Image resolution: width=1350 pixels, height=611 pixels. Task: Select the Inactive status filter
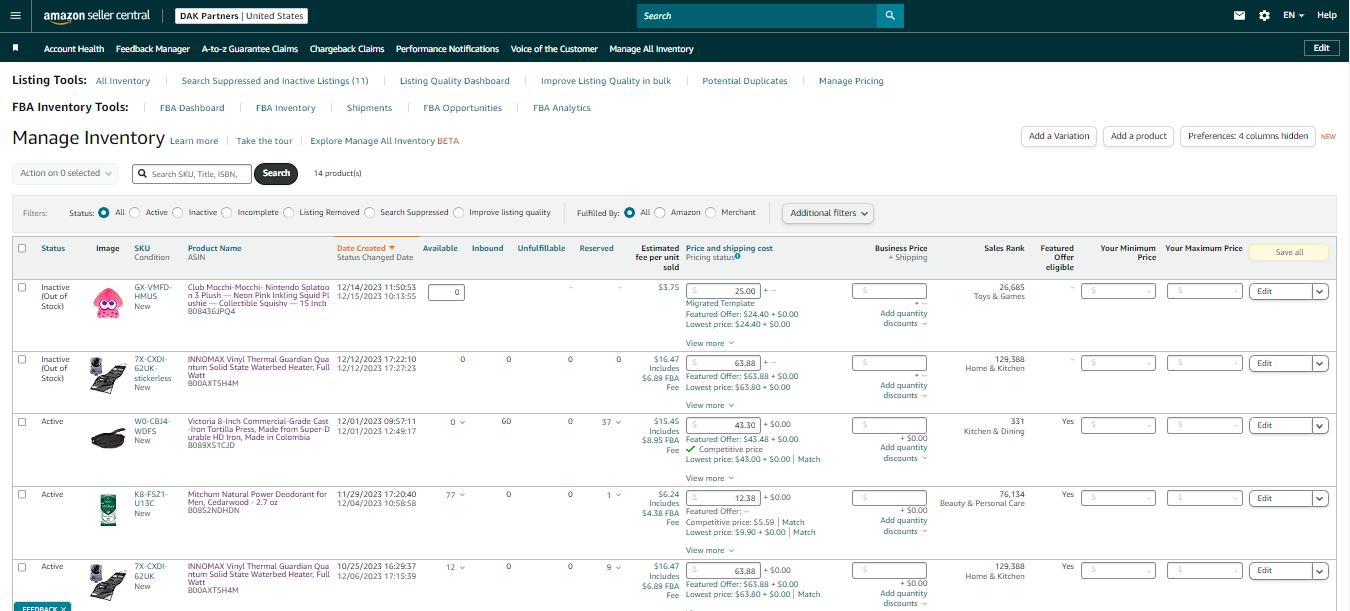[178, 212]
